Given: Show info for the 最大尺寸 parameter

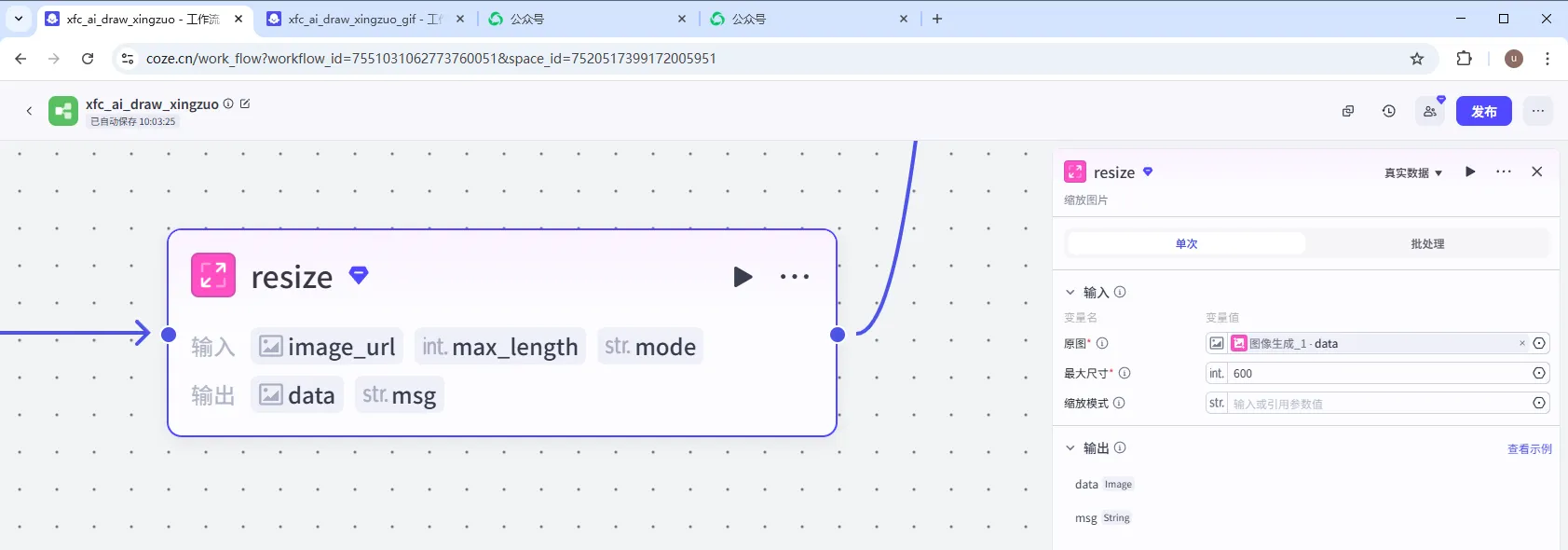Looking at the screenshot, I should click(x=1125, y=373).
